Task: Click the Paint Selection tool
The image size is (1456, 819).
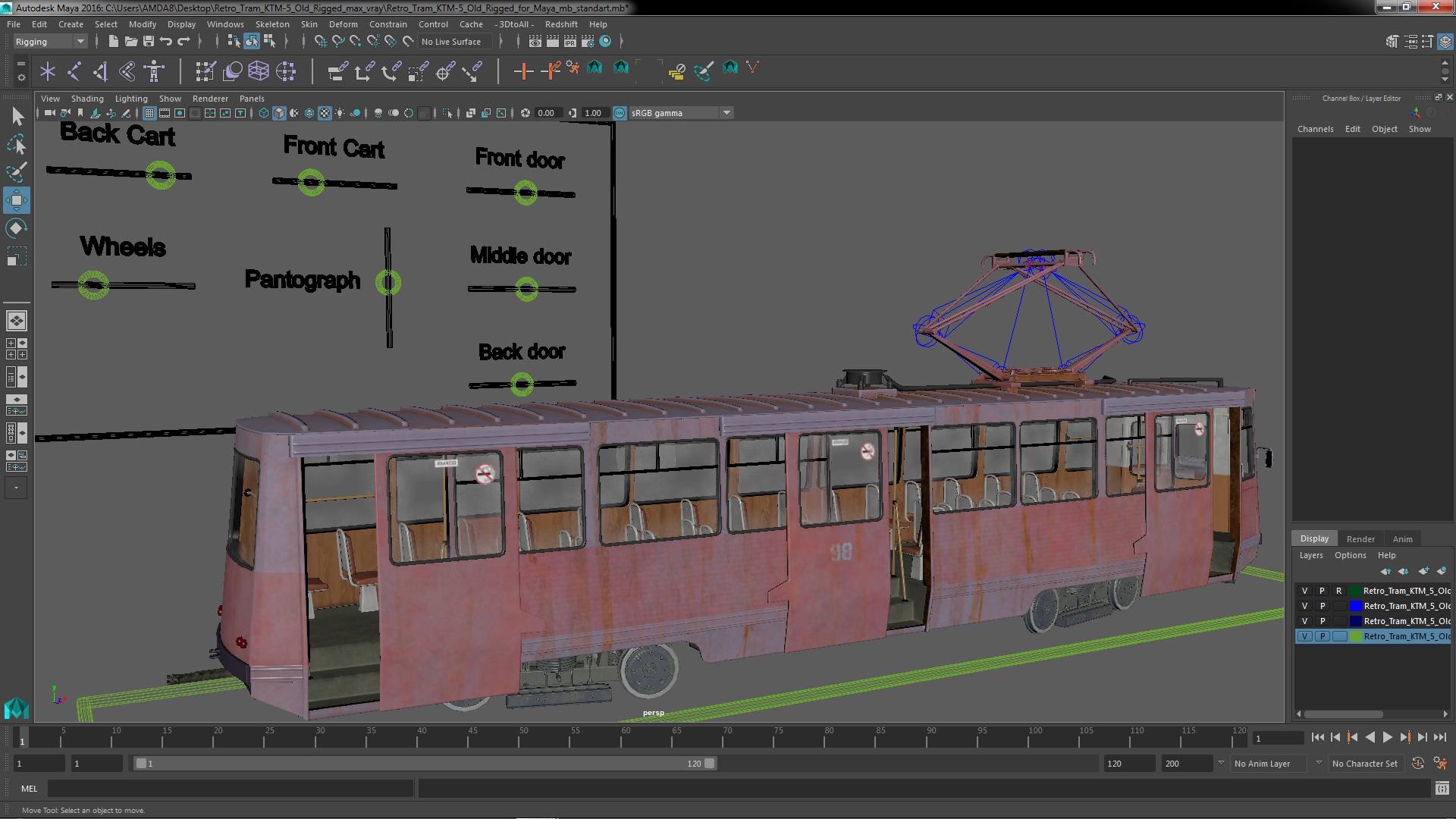Action: coord(16,172)
